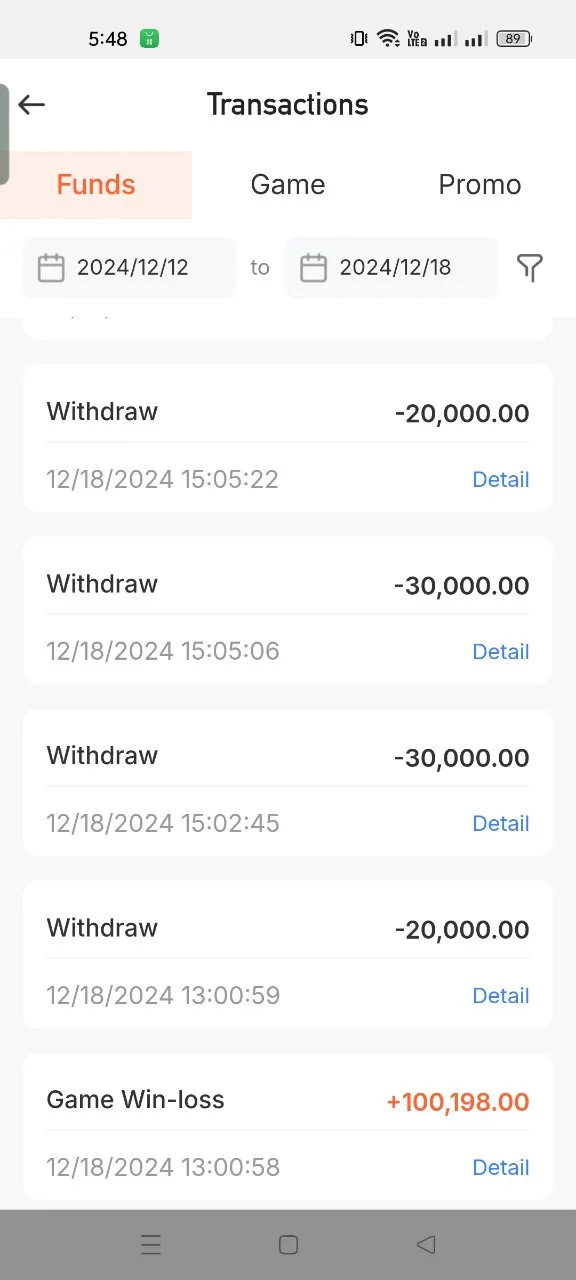Switch to the Game tab
The width and height of the screenshot is (576, 1280).
coord(288,185)
